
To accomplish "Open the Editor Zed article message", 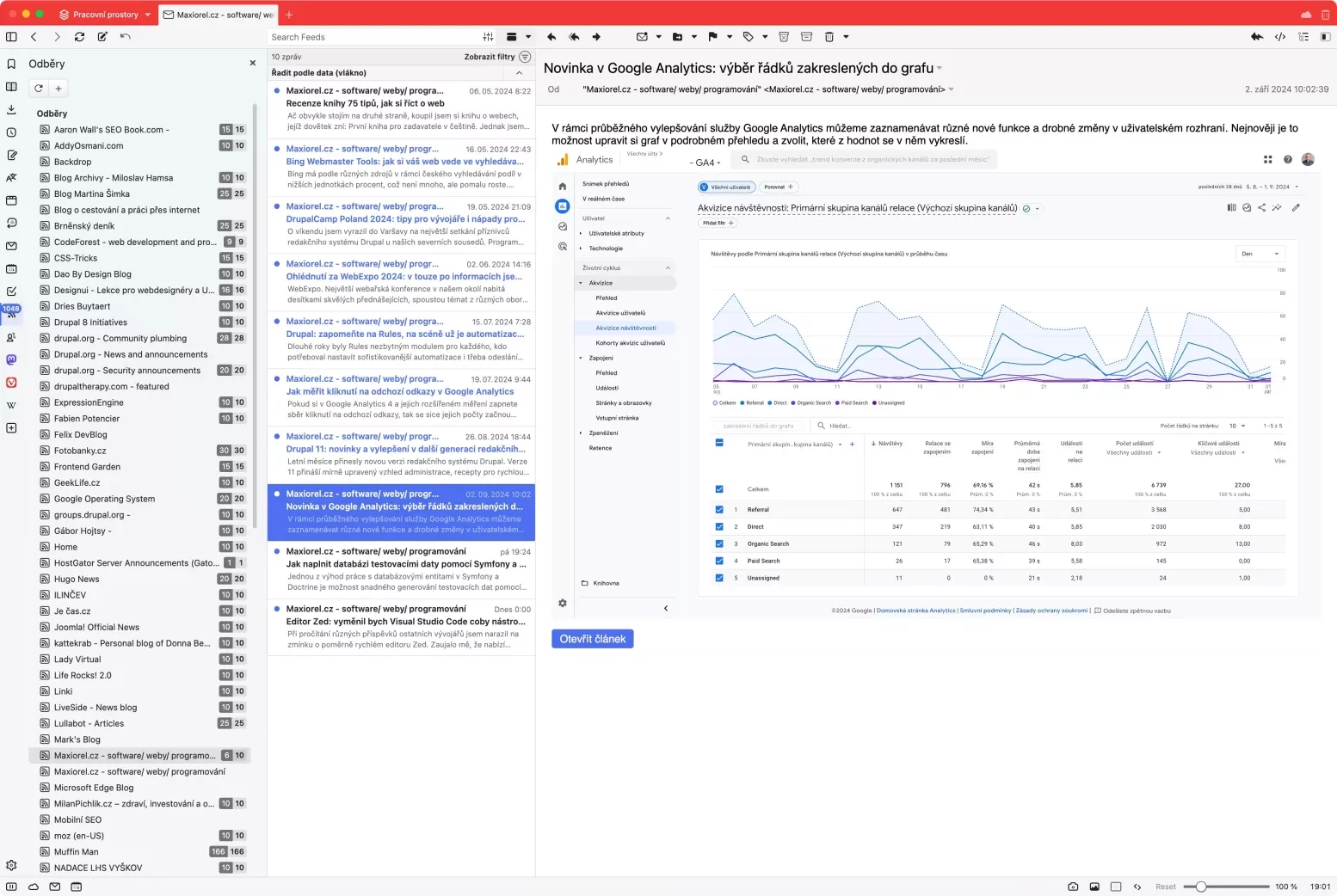I will point(402,627).
